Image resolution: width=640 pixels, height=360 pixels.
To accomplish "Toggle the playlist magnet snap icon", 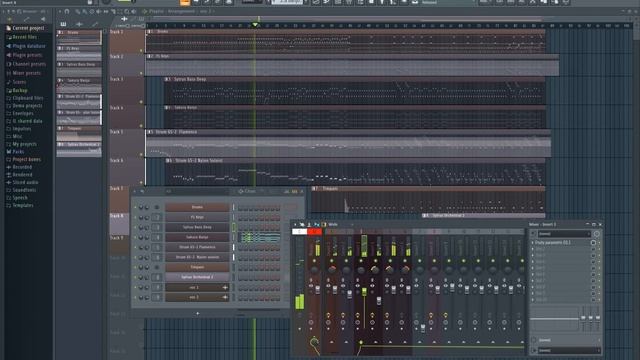I will (67, 11).
